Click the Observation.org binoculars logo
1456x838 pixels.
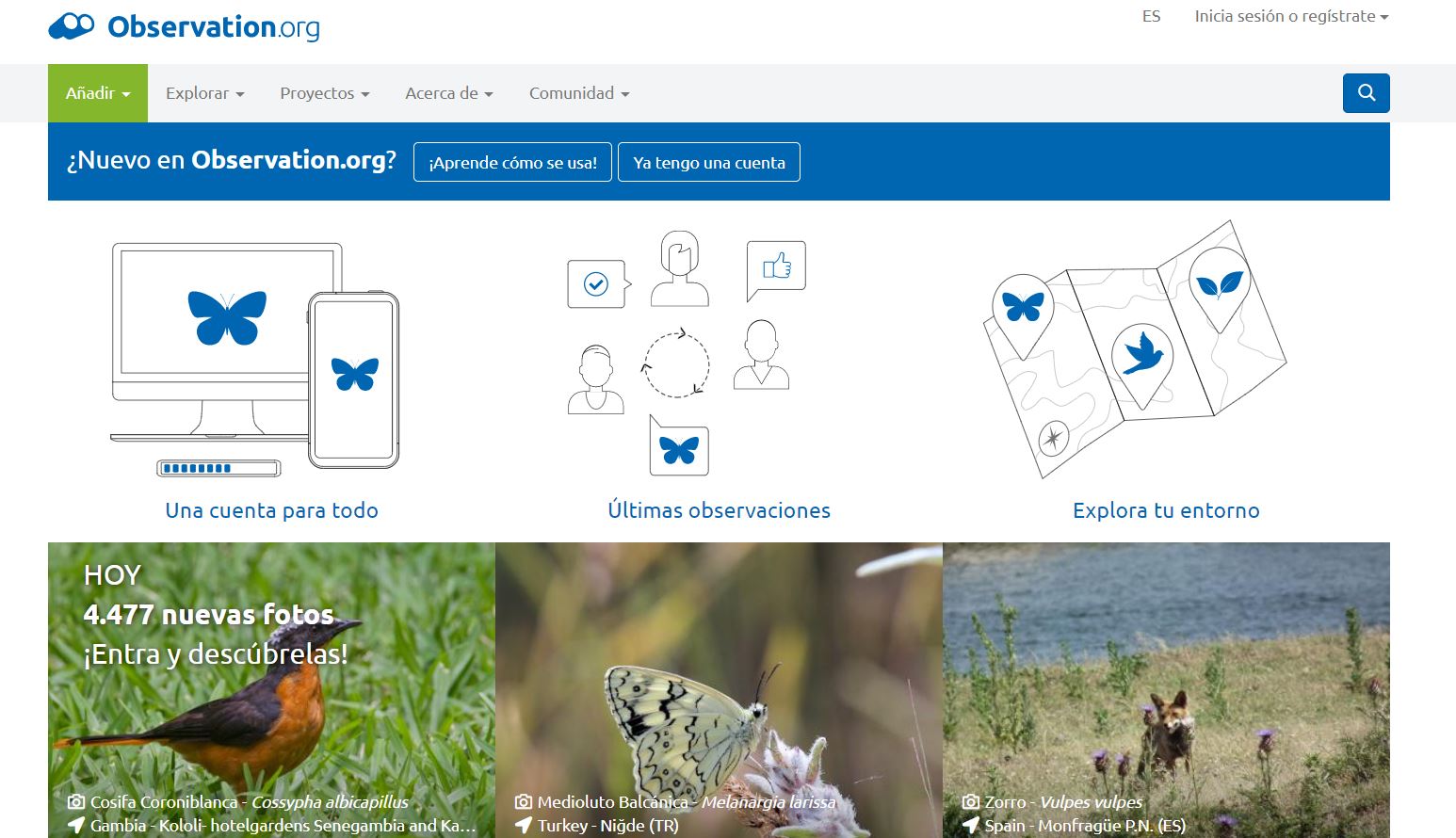pos(72,26)
